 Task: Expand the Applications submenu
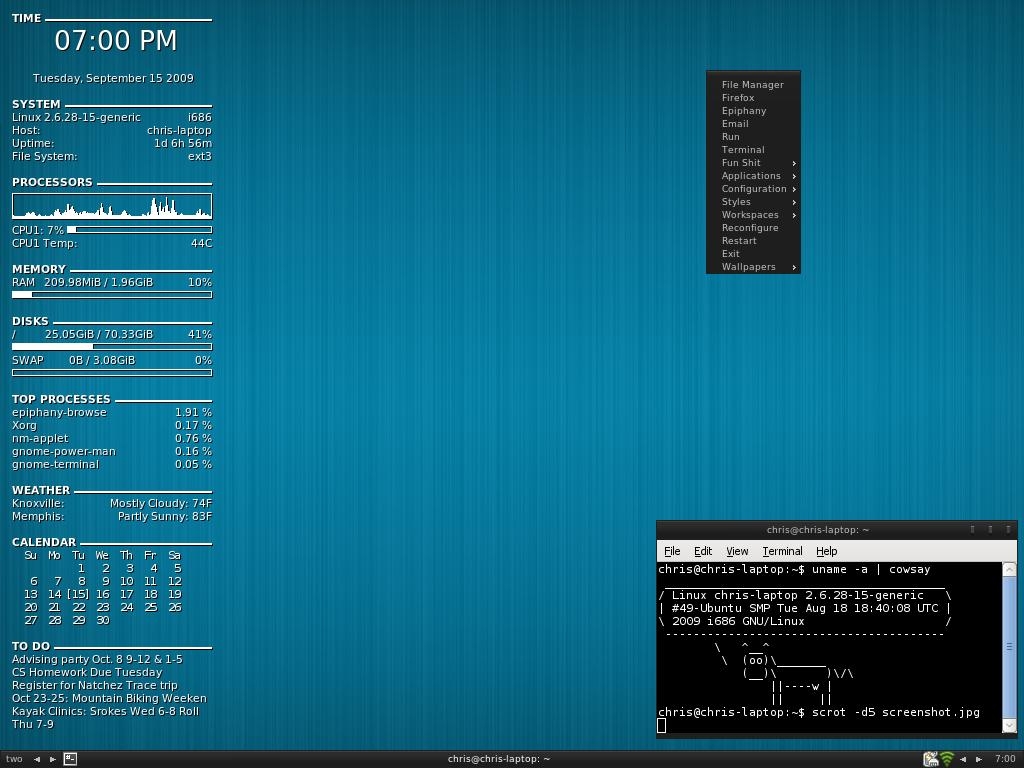coord(752,176)
